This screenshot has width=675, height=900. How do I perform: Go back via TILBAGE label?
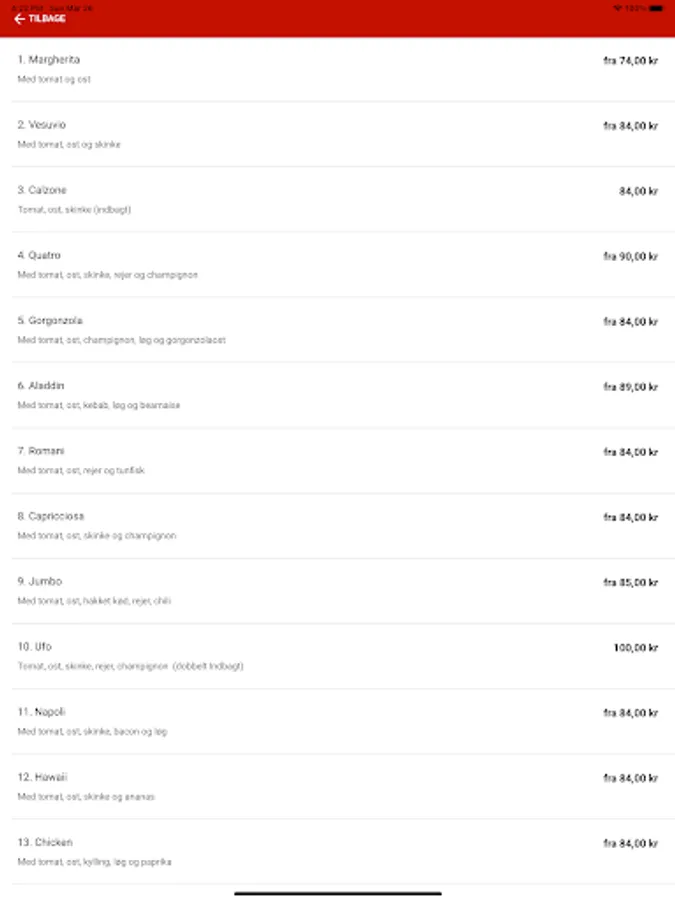tap(47, 19)
